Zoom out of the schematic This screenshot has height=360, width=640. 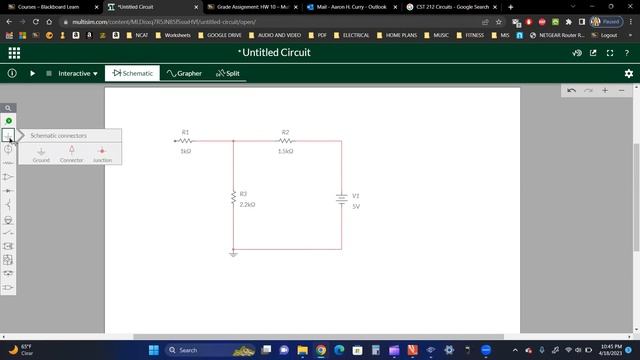tap(621, 90)
